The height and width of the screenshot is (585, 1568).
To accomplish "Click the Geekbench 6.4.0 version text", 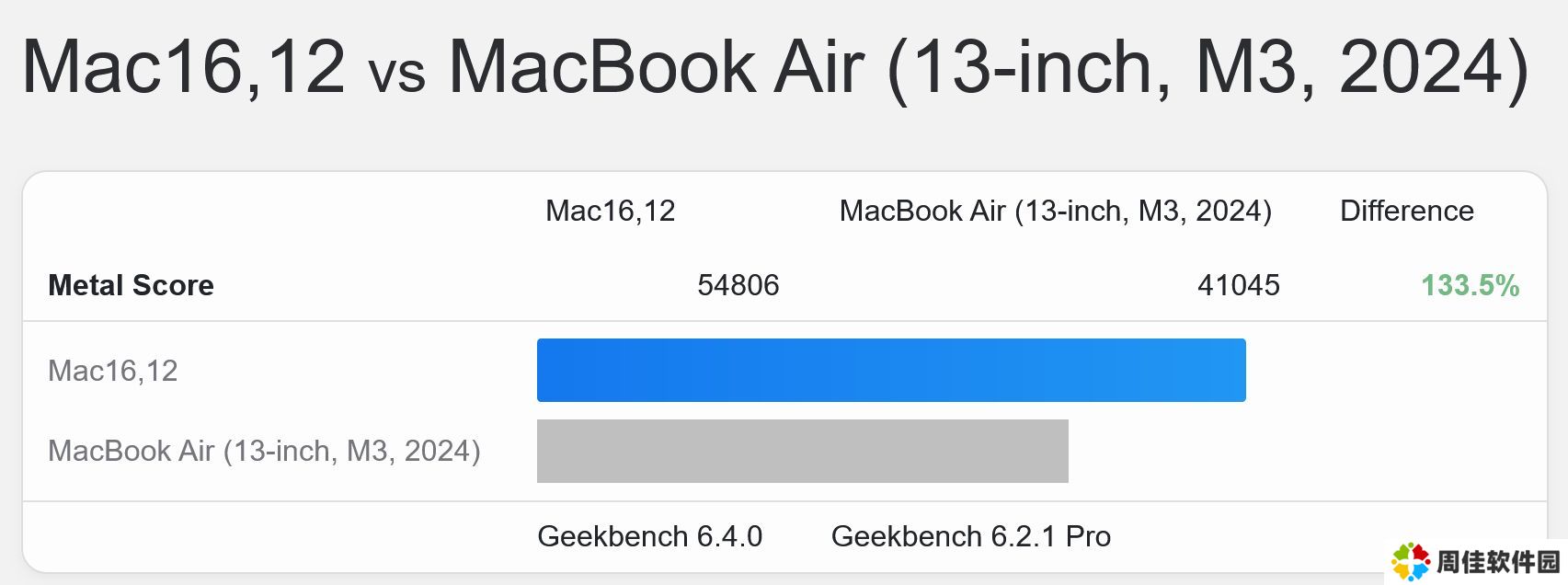I will 650,536.
